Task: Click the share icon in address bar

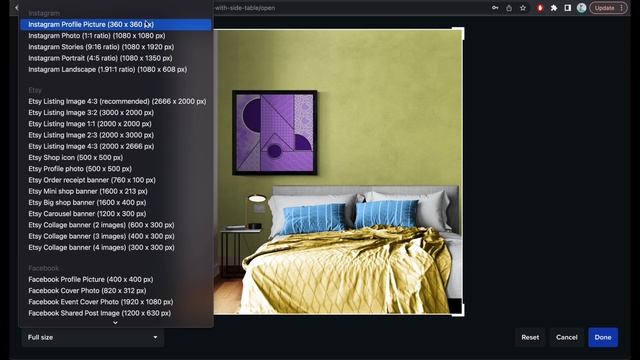Action: tap(509, 8)
